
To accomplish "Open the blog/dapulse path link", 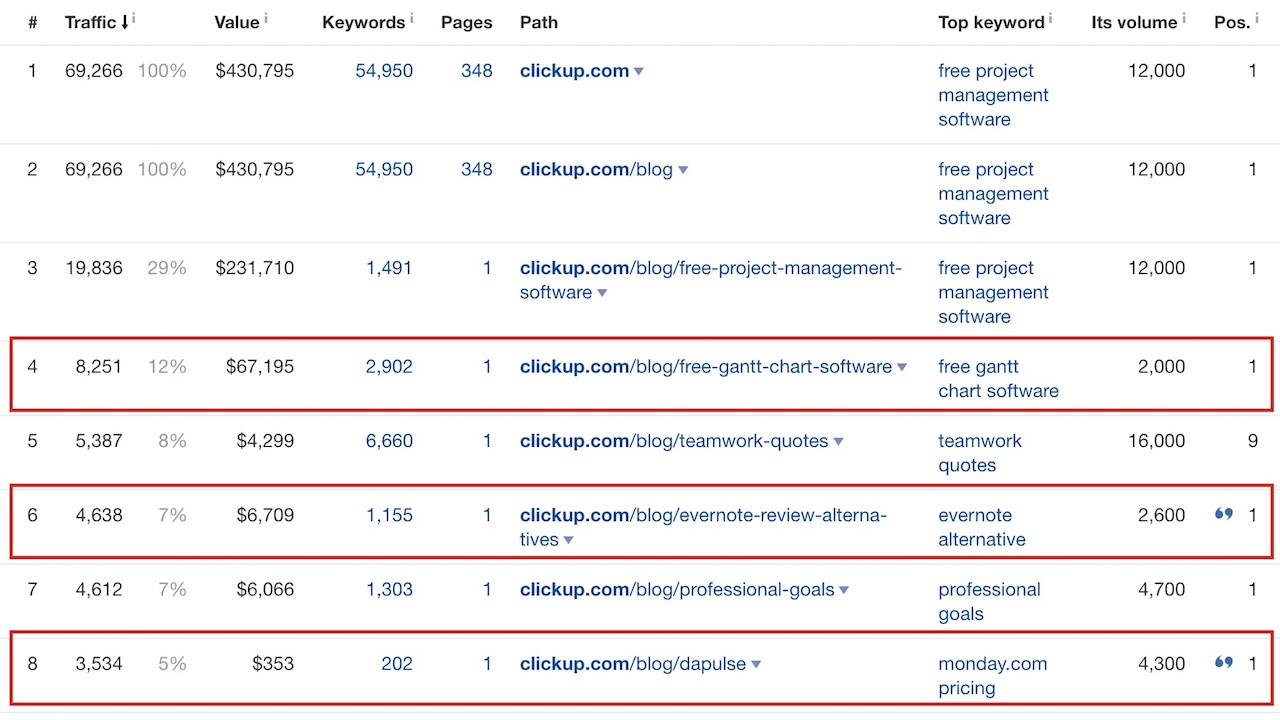I will (x=633, y=663).
